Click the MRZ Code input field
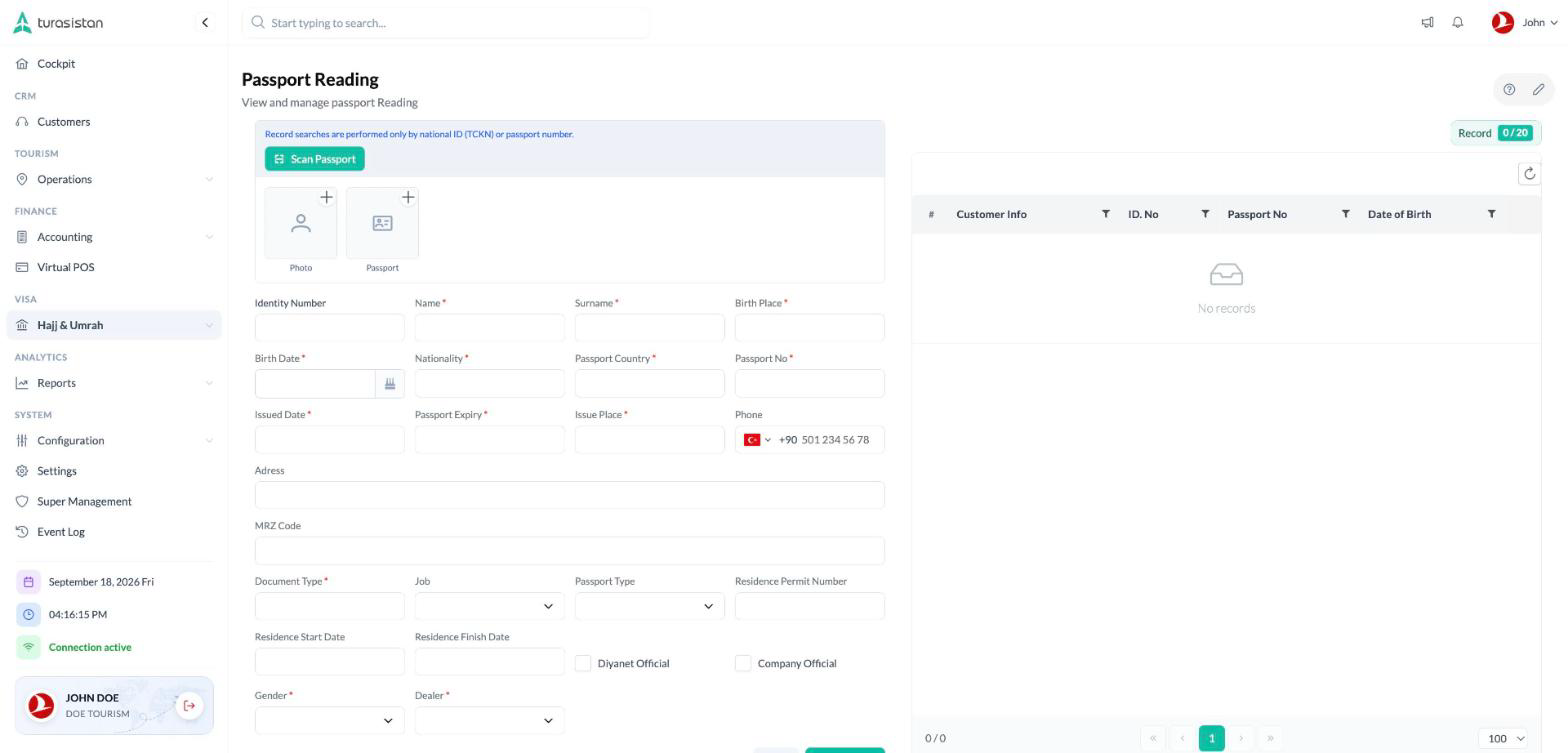Viewport: 1568px width, 753px height. pyautogui.click(x=570, y=551)
